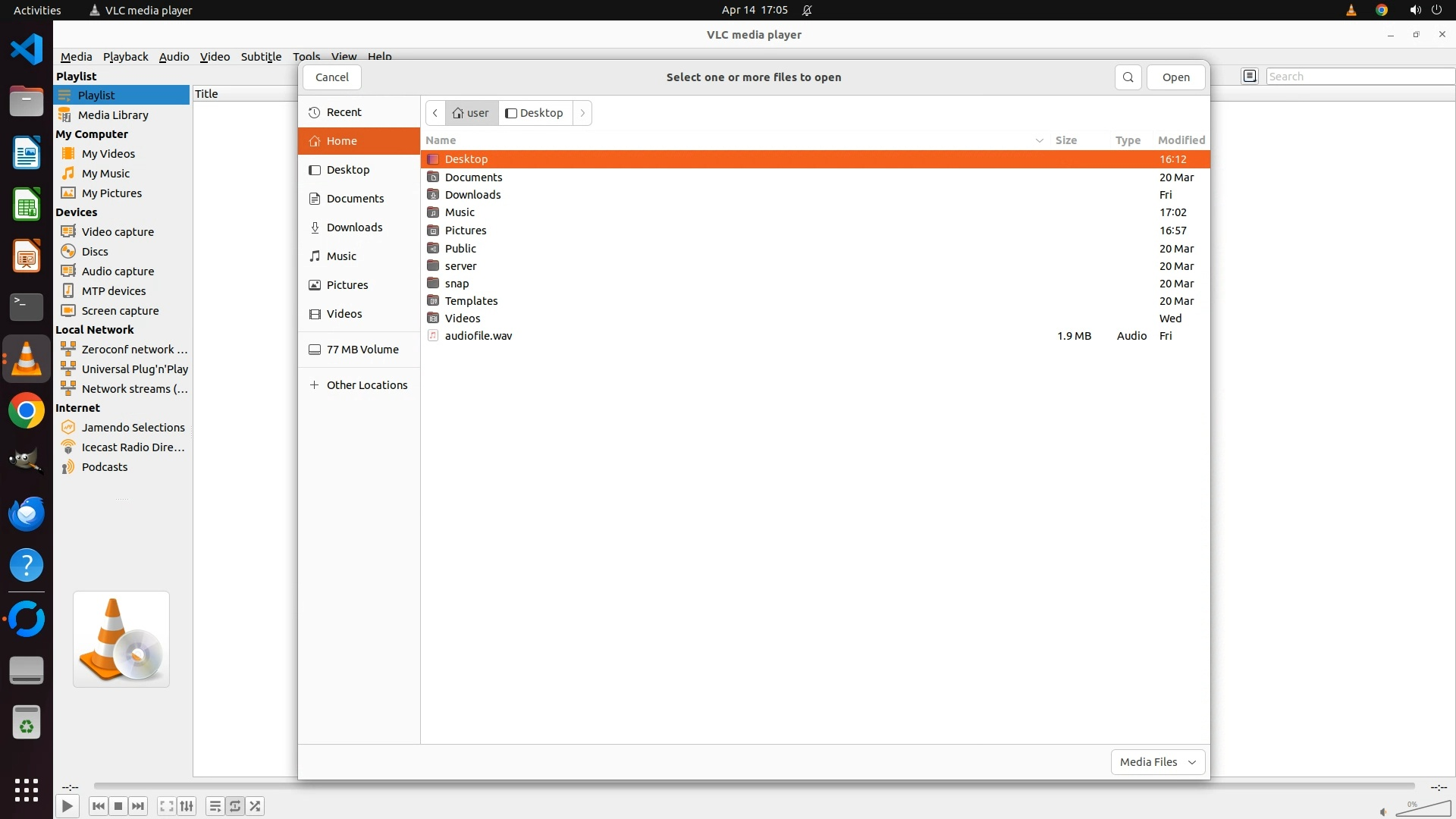
Task: Open the Audio menu
Action: coord(174,56)
